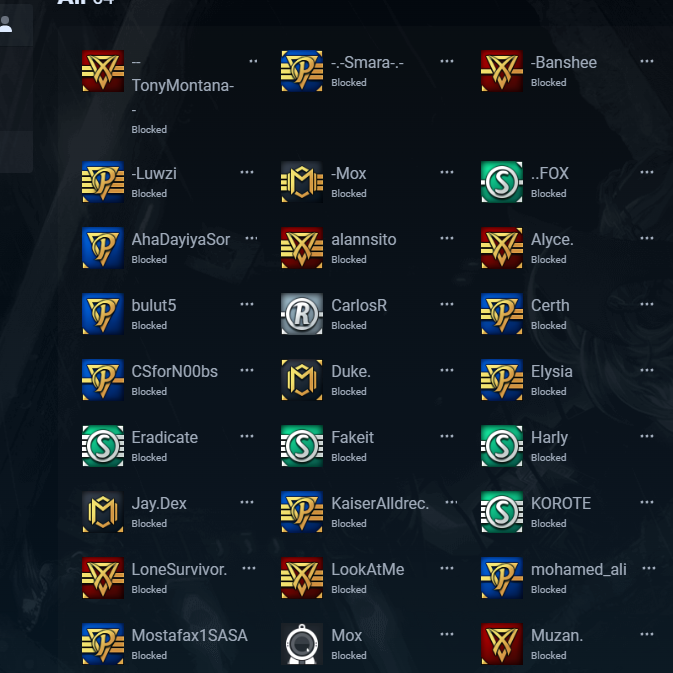This screenshot has width=673, height=673.
Task: Open the three-dot menu for Elysia
Action: [x=647, y=370]
